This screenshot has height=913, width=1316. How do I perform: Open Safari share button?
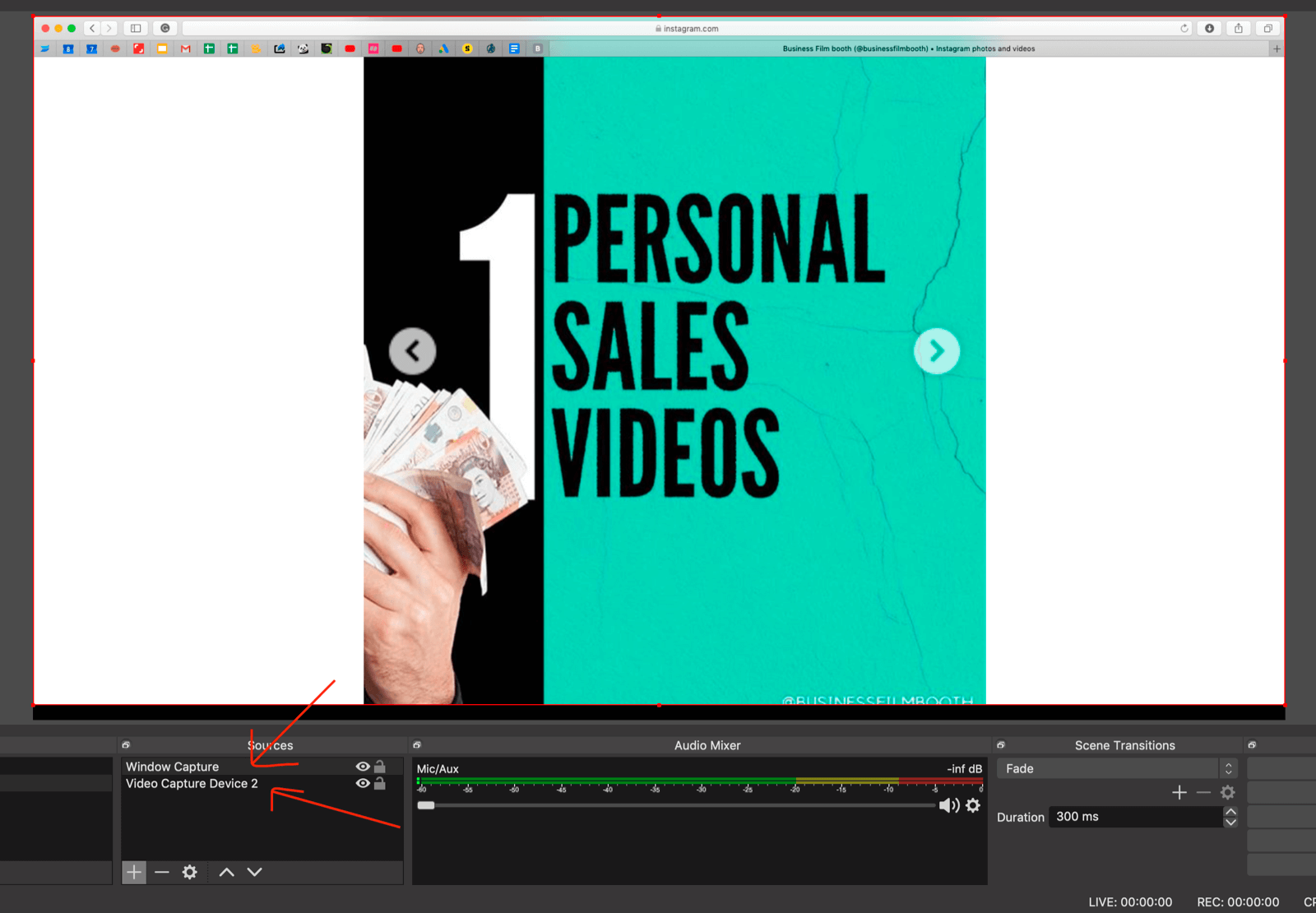click(1238, 28)
